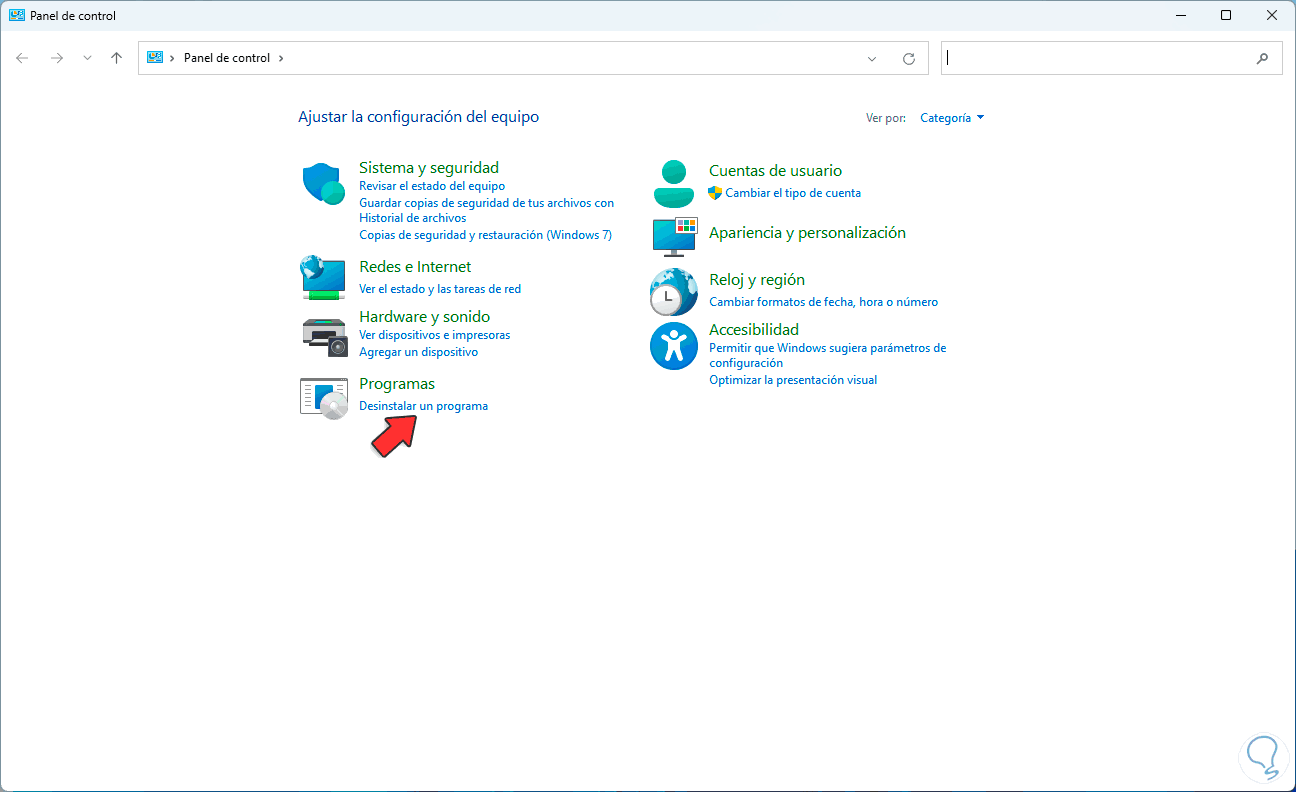Click the Hardware y sonido printer icon
The height and width of the screenshot is (792, 1296).
[323, 337]
